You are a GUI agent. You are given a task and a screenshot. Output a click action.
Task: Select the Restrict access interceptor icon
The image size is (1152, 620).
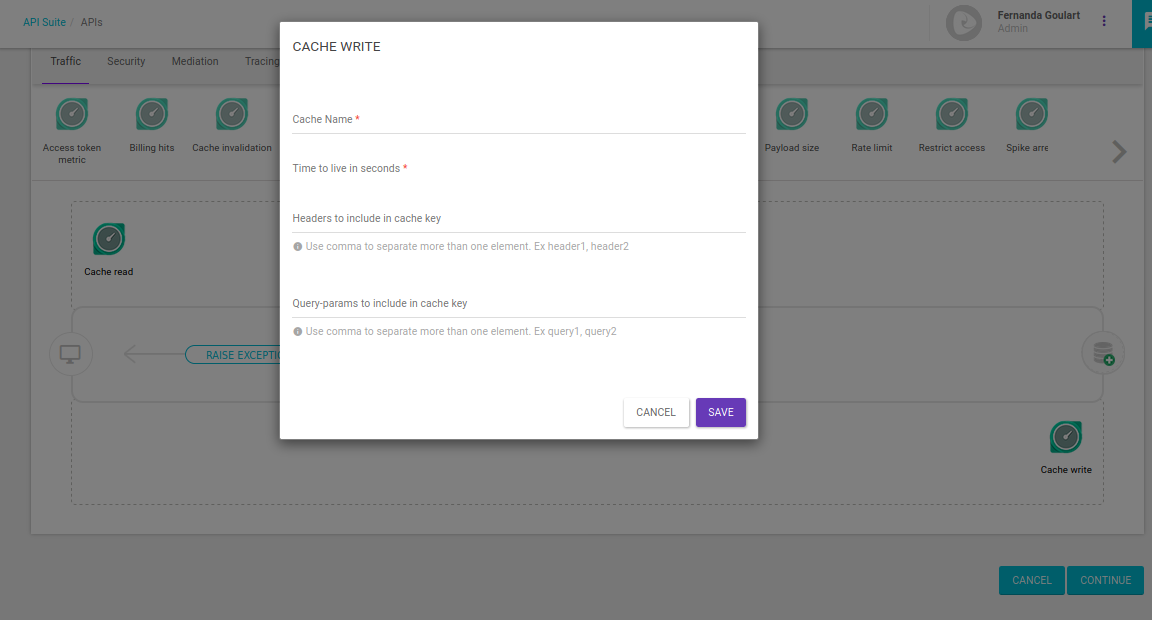point(952,115)
